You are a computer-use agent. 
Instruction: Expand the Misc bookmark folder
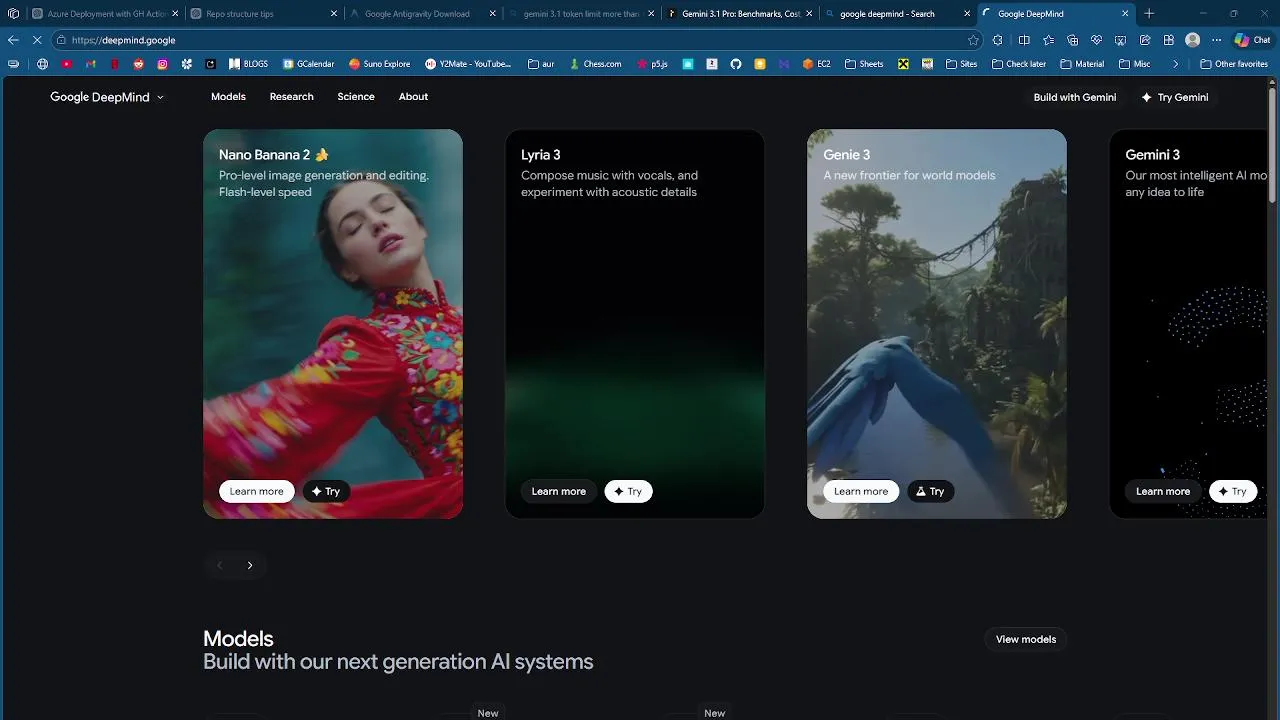pos(1134,64)
